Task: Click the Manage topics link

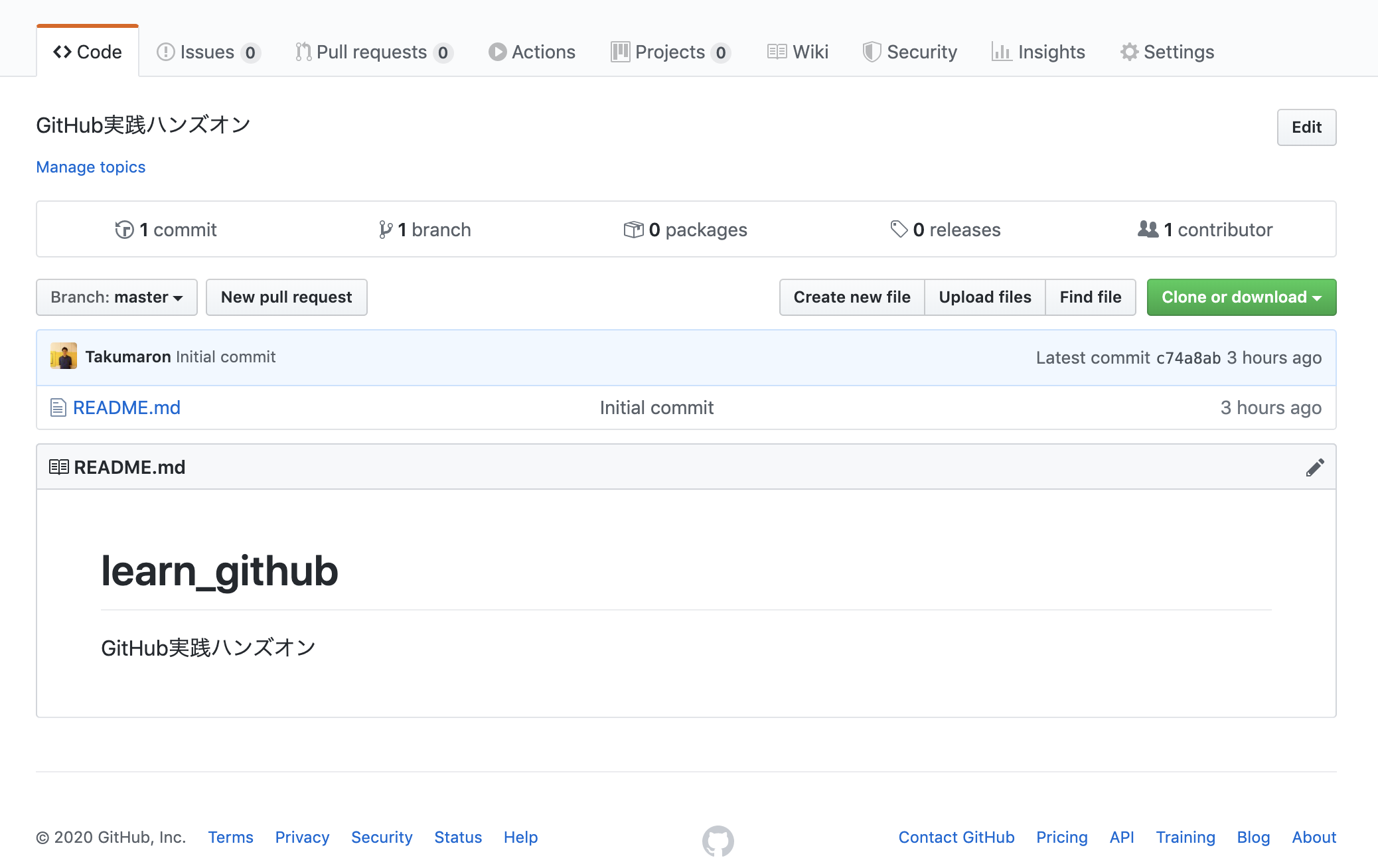Action: click(91, 167)
